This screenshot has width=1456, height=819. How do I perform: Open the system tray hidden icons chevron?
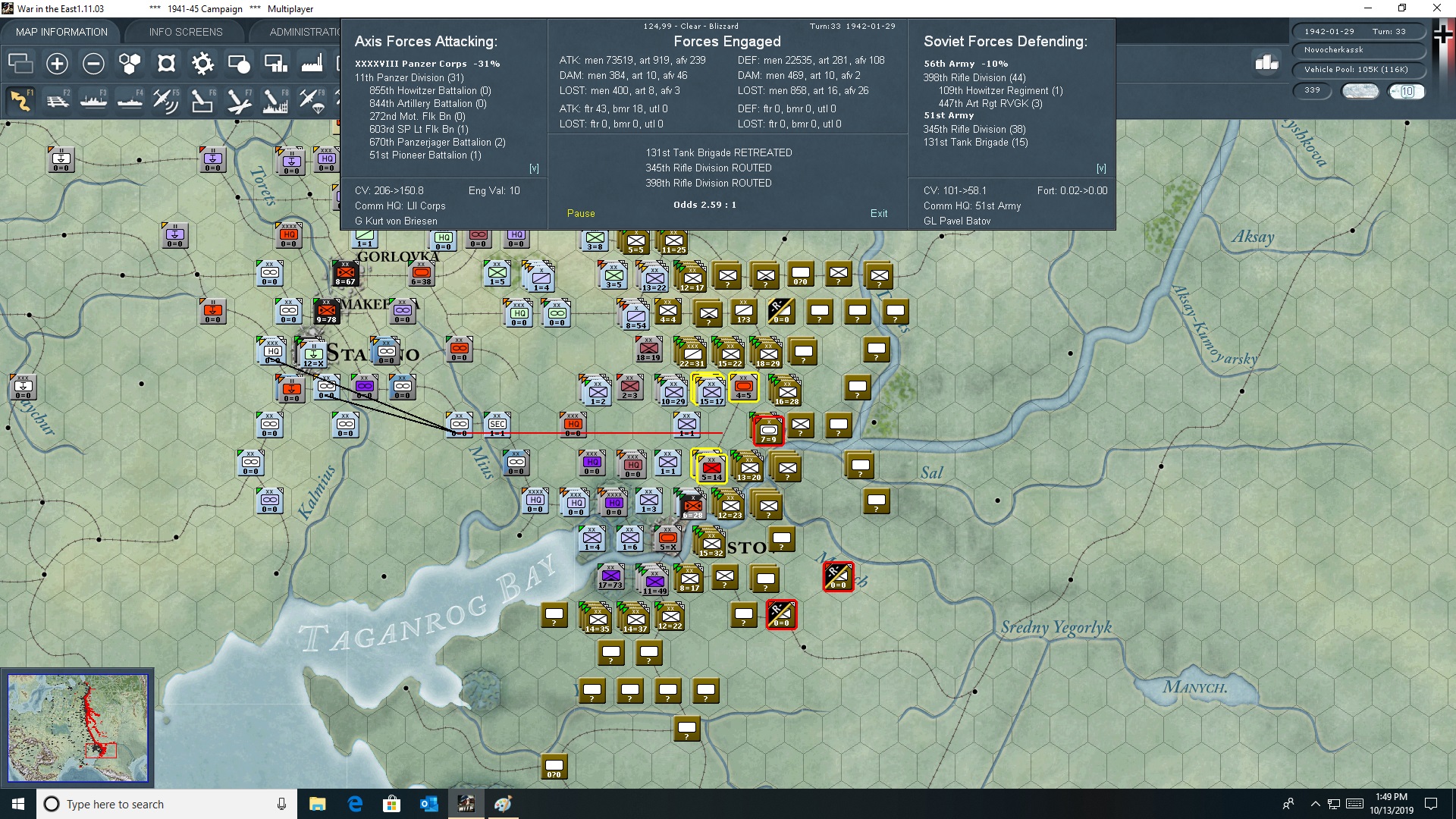pos(1314,804)
